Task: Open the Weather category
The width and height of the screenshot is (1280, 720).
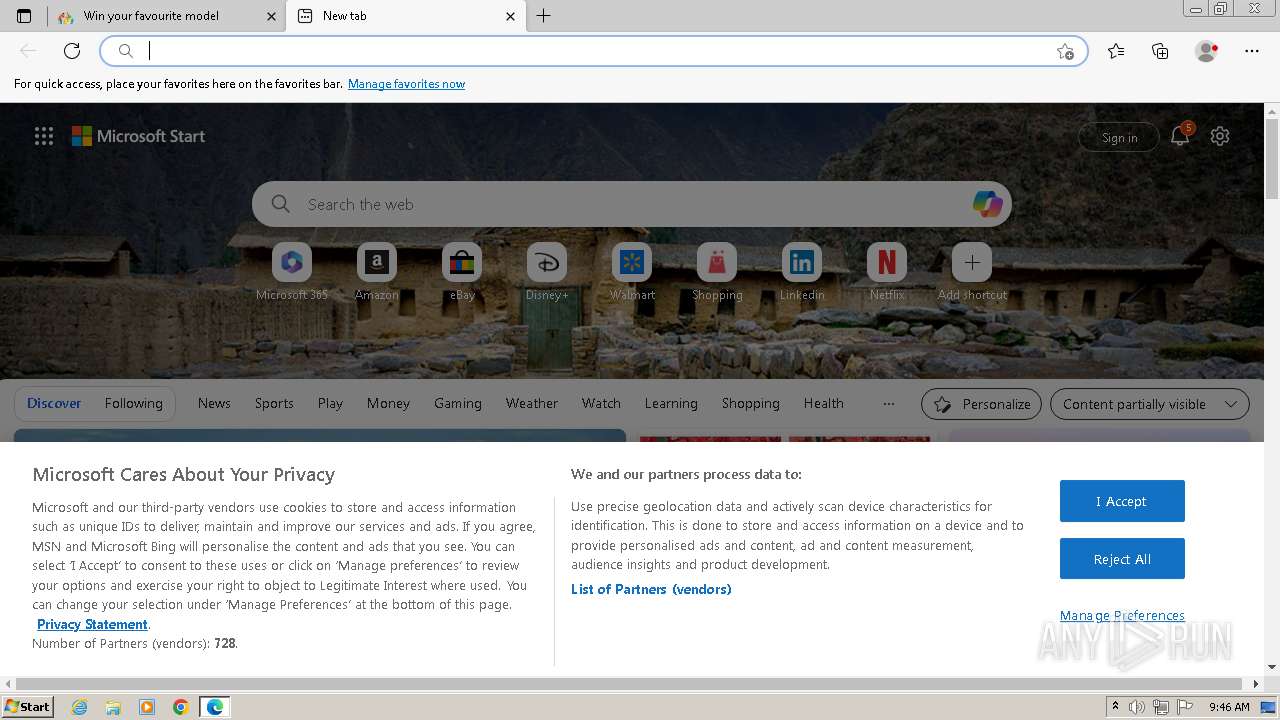Action: [x=532, y=403]
